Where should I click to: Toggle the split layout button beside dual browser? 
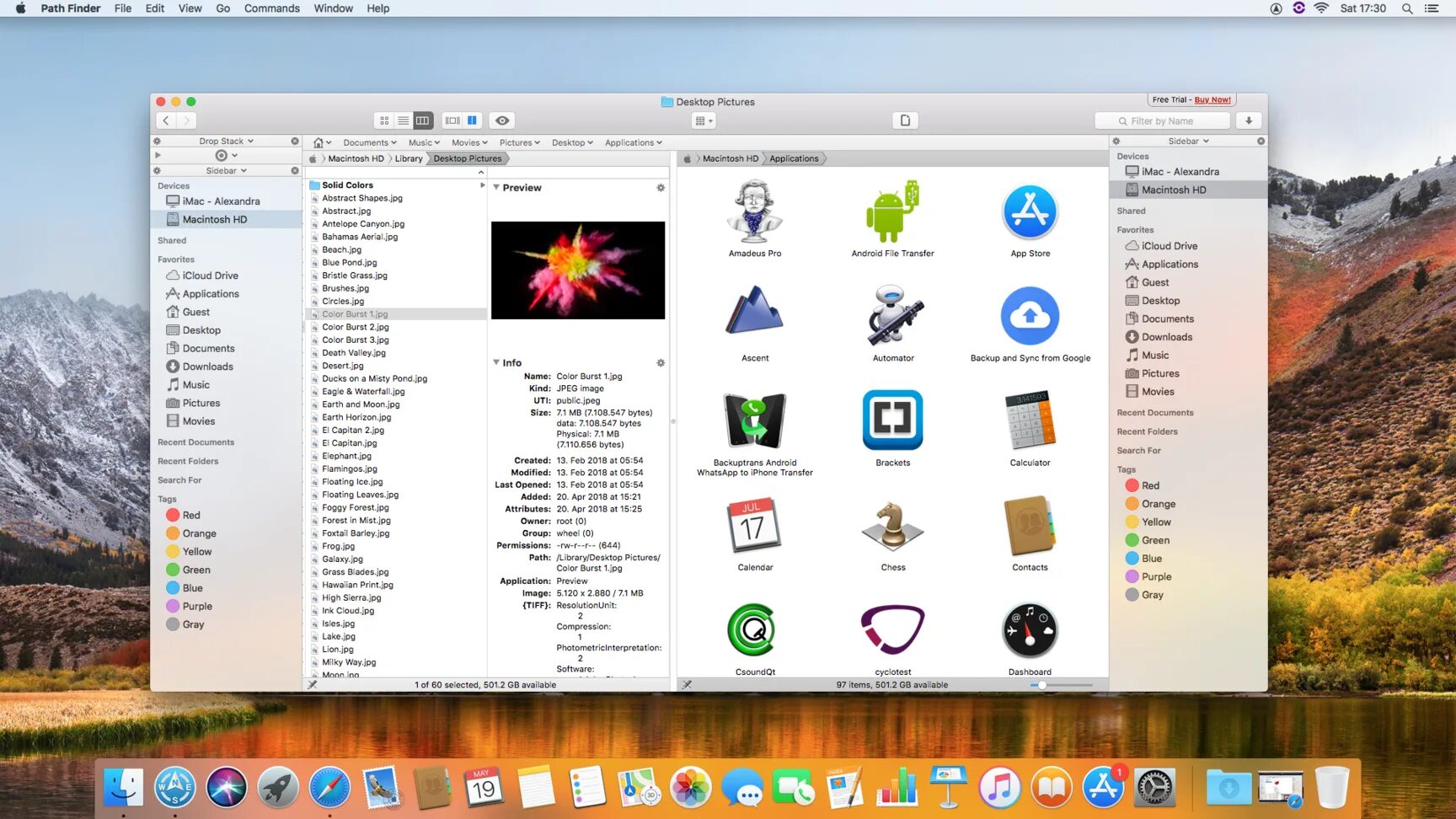click(452, 120)
